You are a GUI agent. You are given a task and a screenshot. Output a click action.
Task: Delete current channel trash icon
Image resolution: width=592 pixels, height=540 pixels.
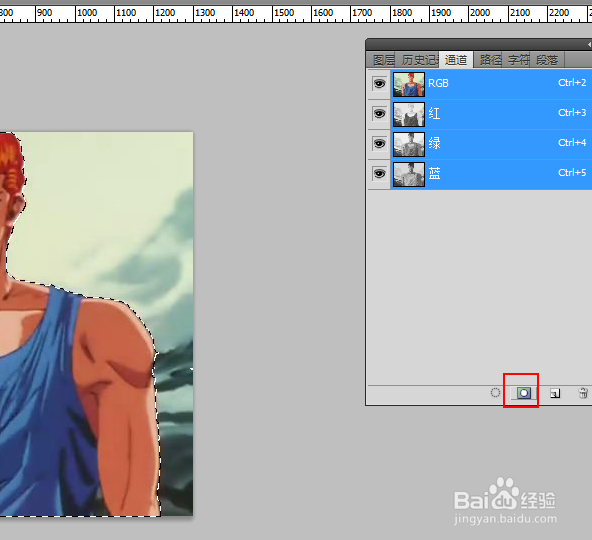click(583, 393)
